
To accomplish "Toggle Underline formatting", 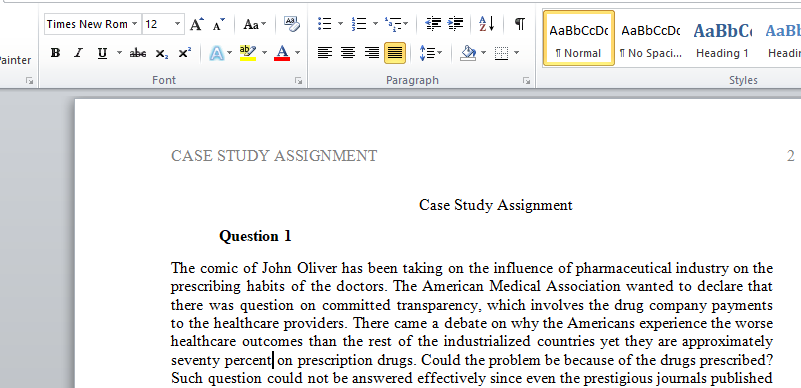I will pos(102,53).
